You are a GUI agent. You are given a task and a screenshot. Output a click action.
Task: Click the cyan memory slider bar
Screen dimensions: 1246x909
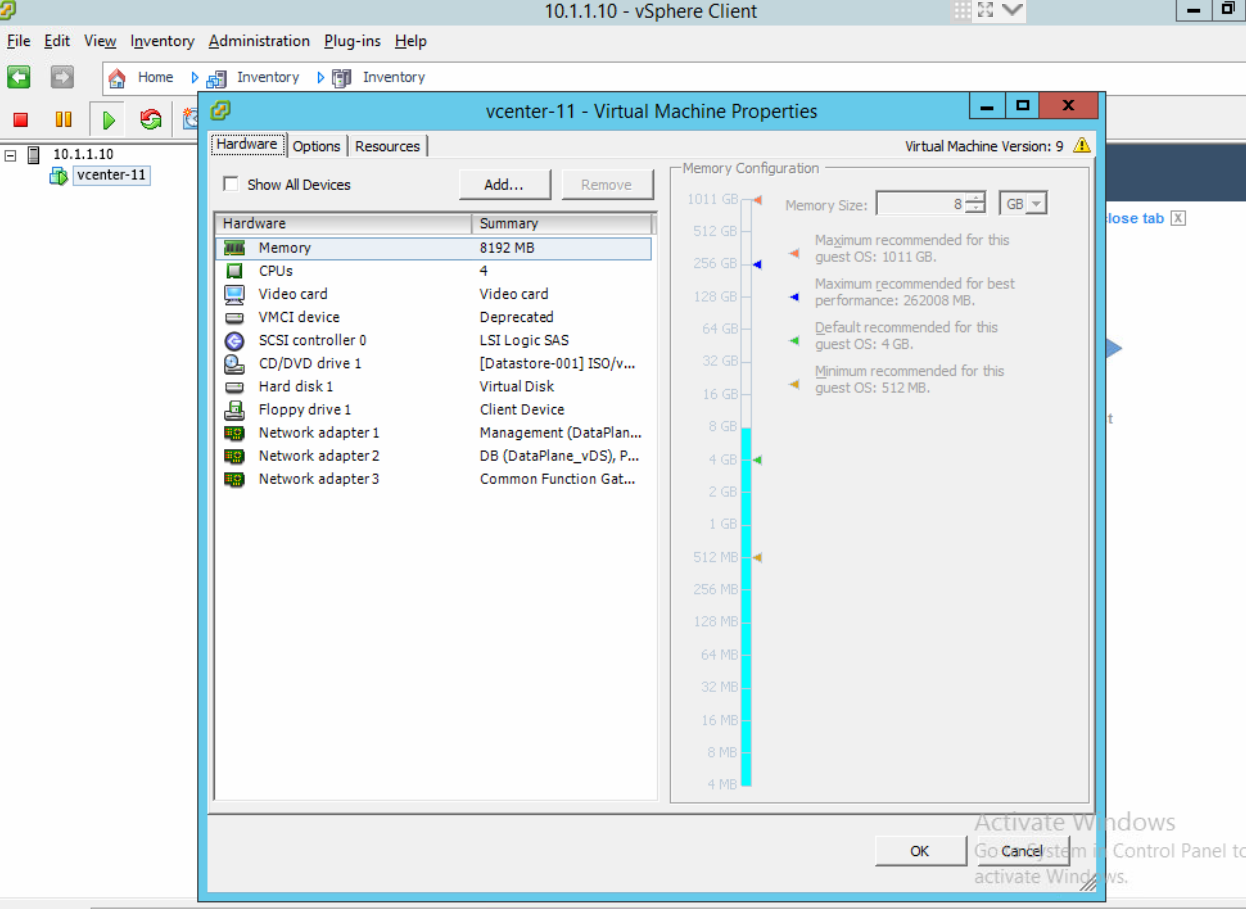pyautogui.click(x=746, y=606)
